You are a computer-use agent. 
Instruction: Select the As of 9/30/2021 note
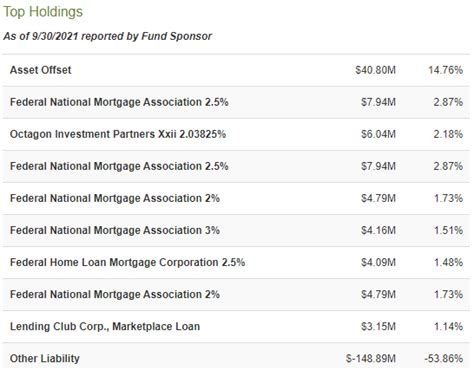click(107, 36)
